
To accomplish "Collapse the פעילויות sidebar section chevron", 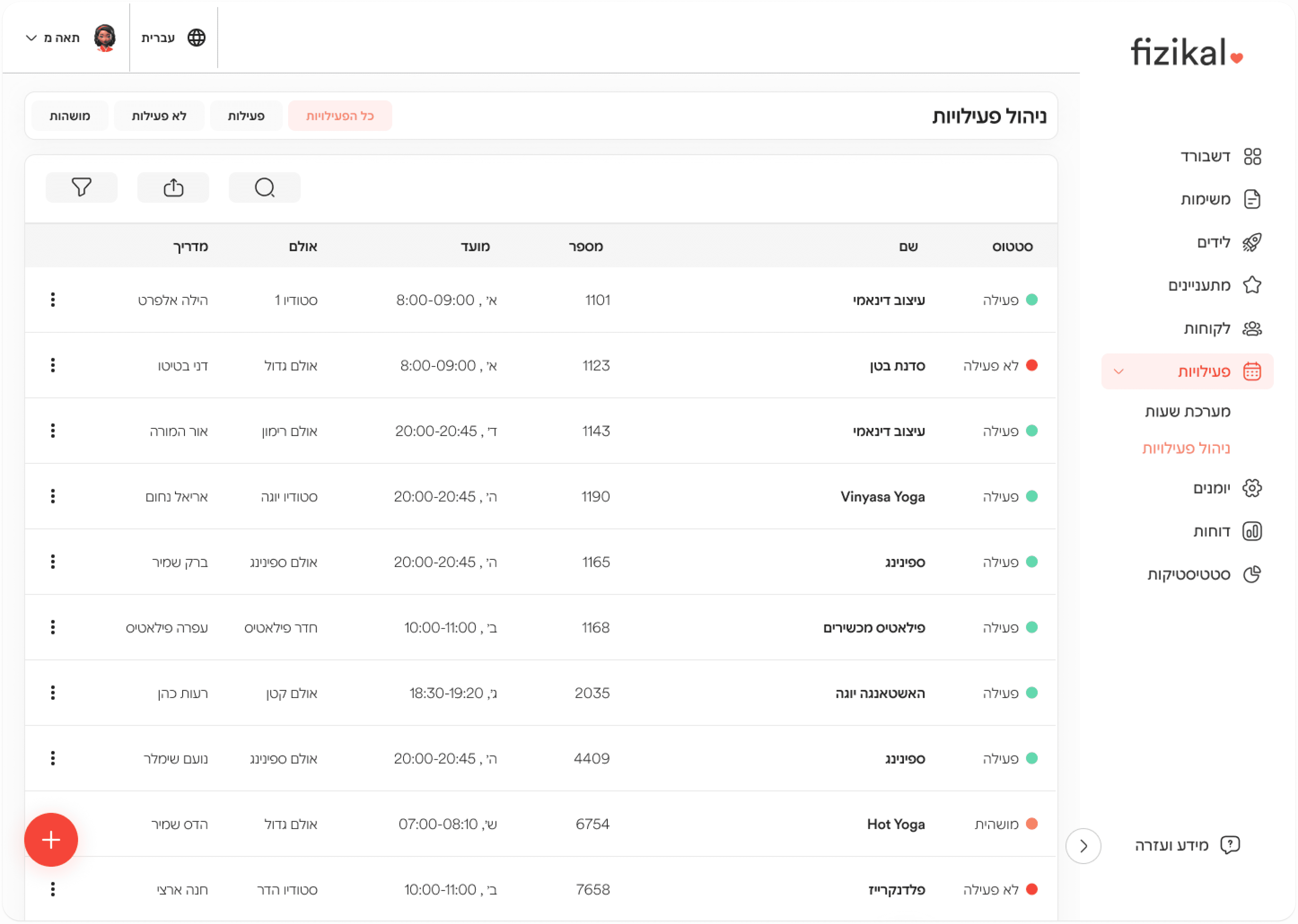I will [x=1119, y=372].
